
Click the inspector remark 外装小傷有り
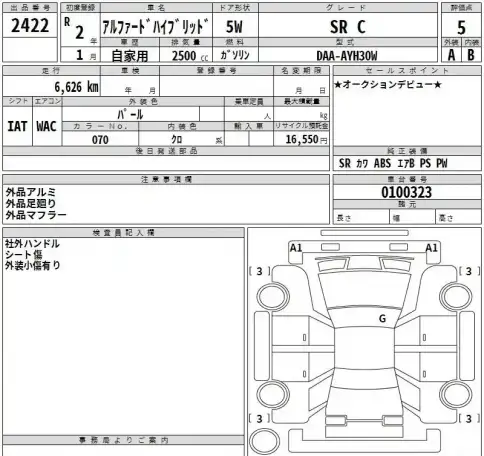coord(32,266)
